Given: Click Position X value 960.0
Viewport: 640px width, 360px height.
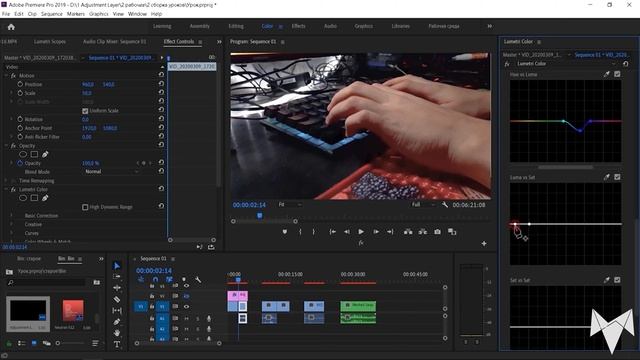Looking at the screenshot, I should 88,84.
